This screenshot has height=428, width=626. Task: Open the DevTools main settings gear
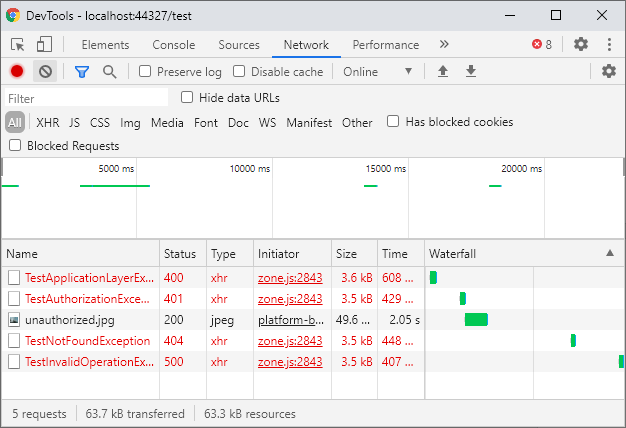581,44
